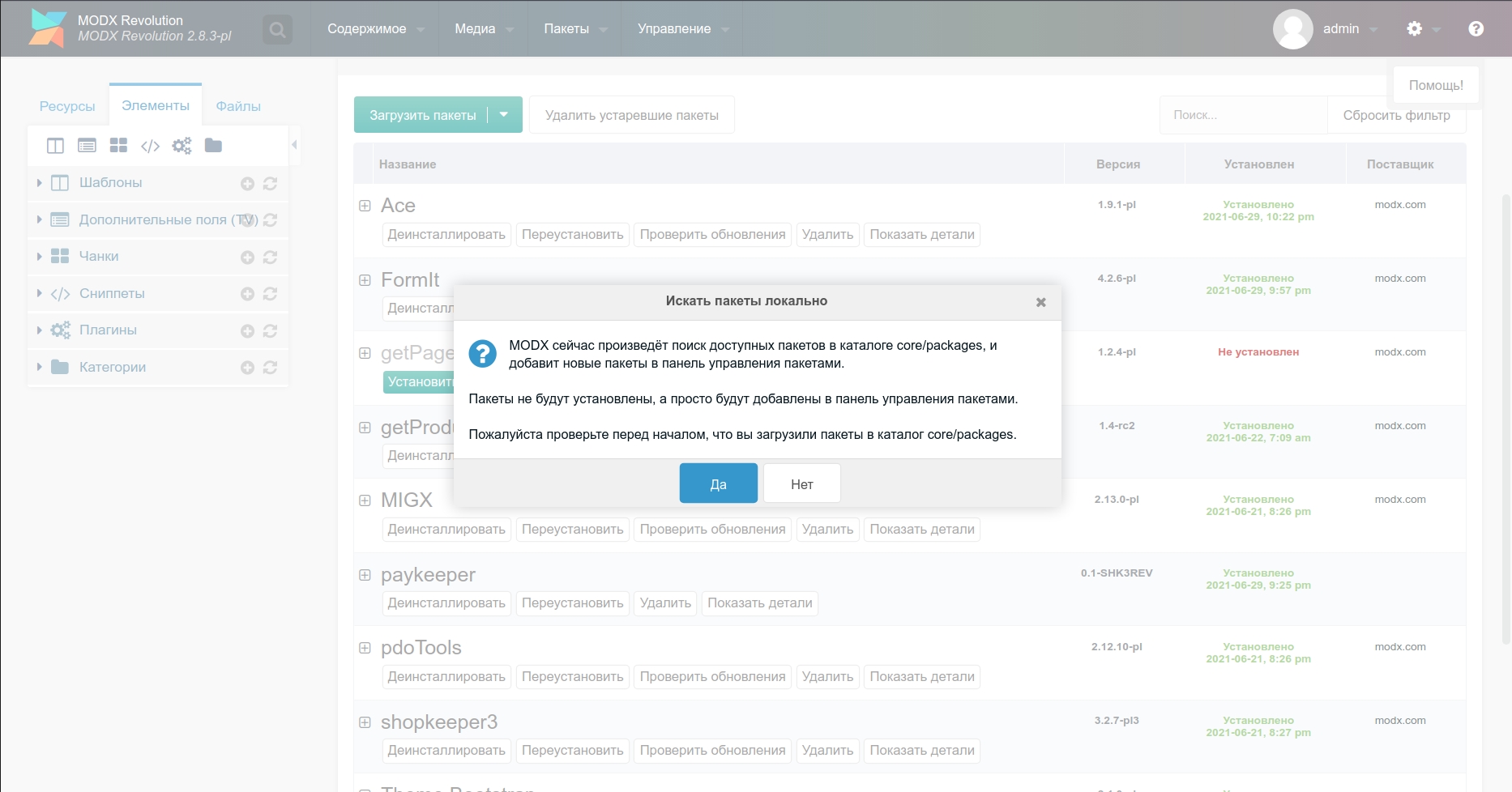Open the Загрузить пакеты dropdown arrow
1512x792 pixels.
(x=504, y=115)
